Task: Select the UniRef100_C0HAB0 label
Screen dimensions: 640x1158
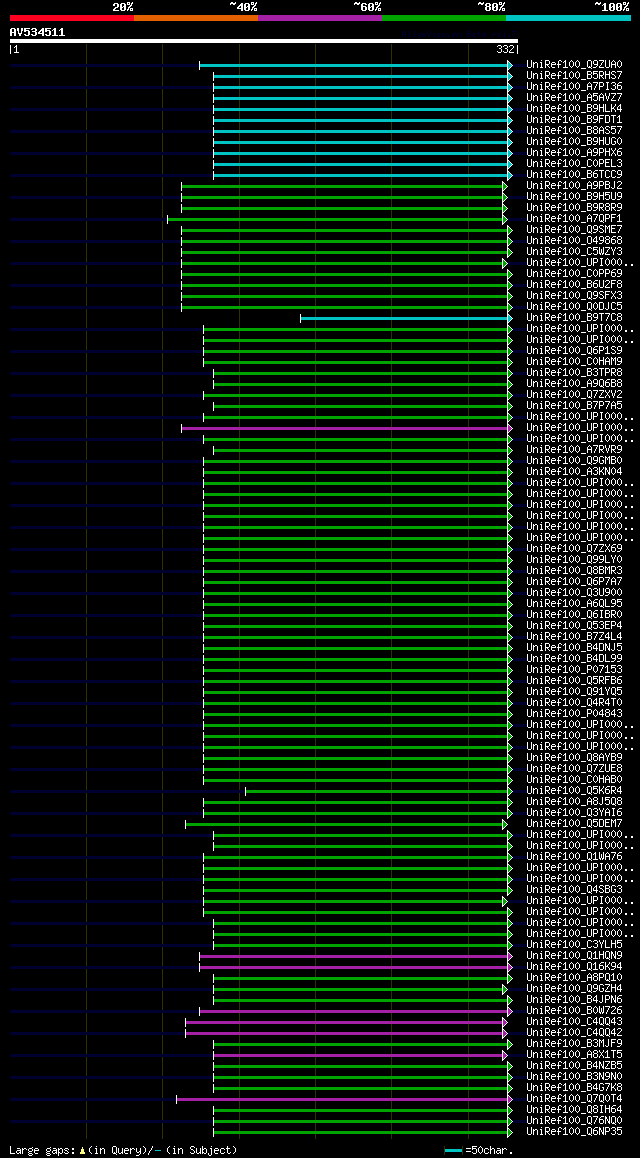Action: (x=574, y=781)
